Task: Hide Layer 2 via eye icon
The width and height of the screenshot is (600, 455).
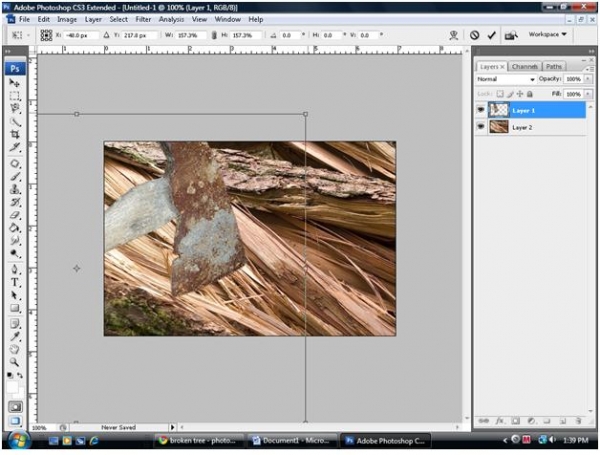Action: tap(481, 127)
